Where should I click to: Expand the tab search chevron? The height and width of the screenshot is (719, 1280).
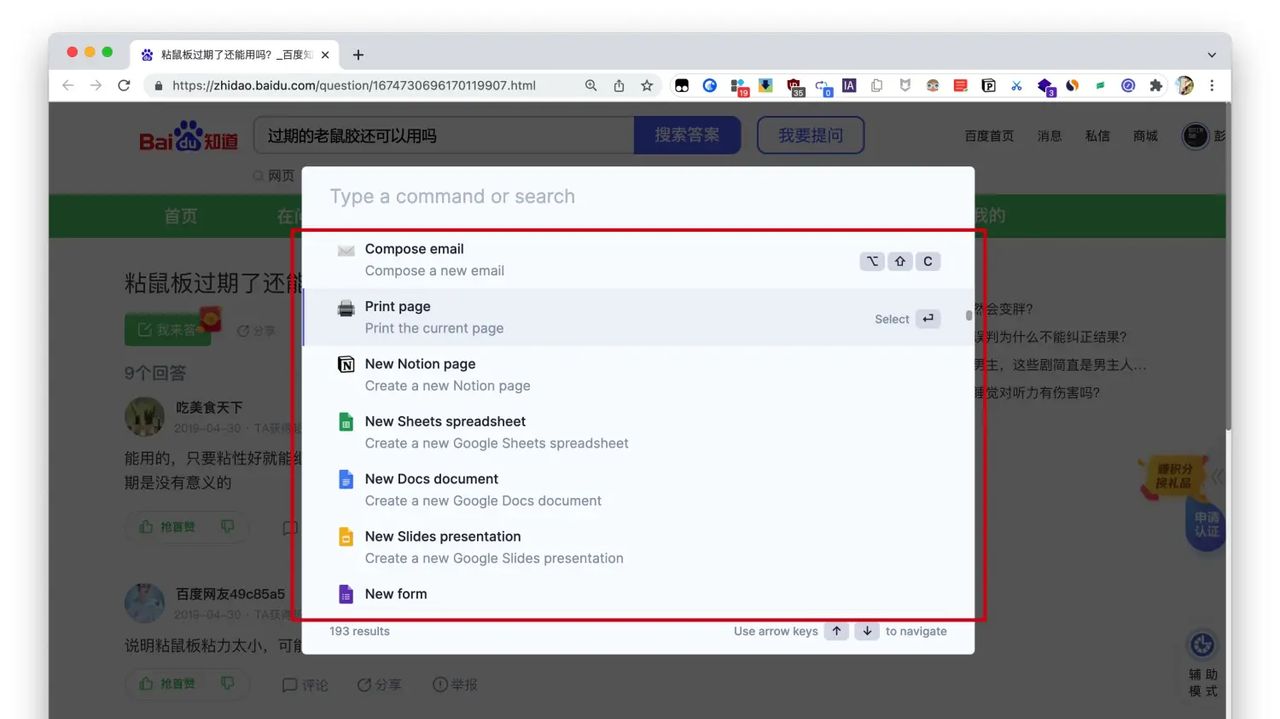(1212, 55)
